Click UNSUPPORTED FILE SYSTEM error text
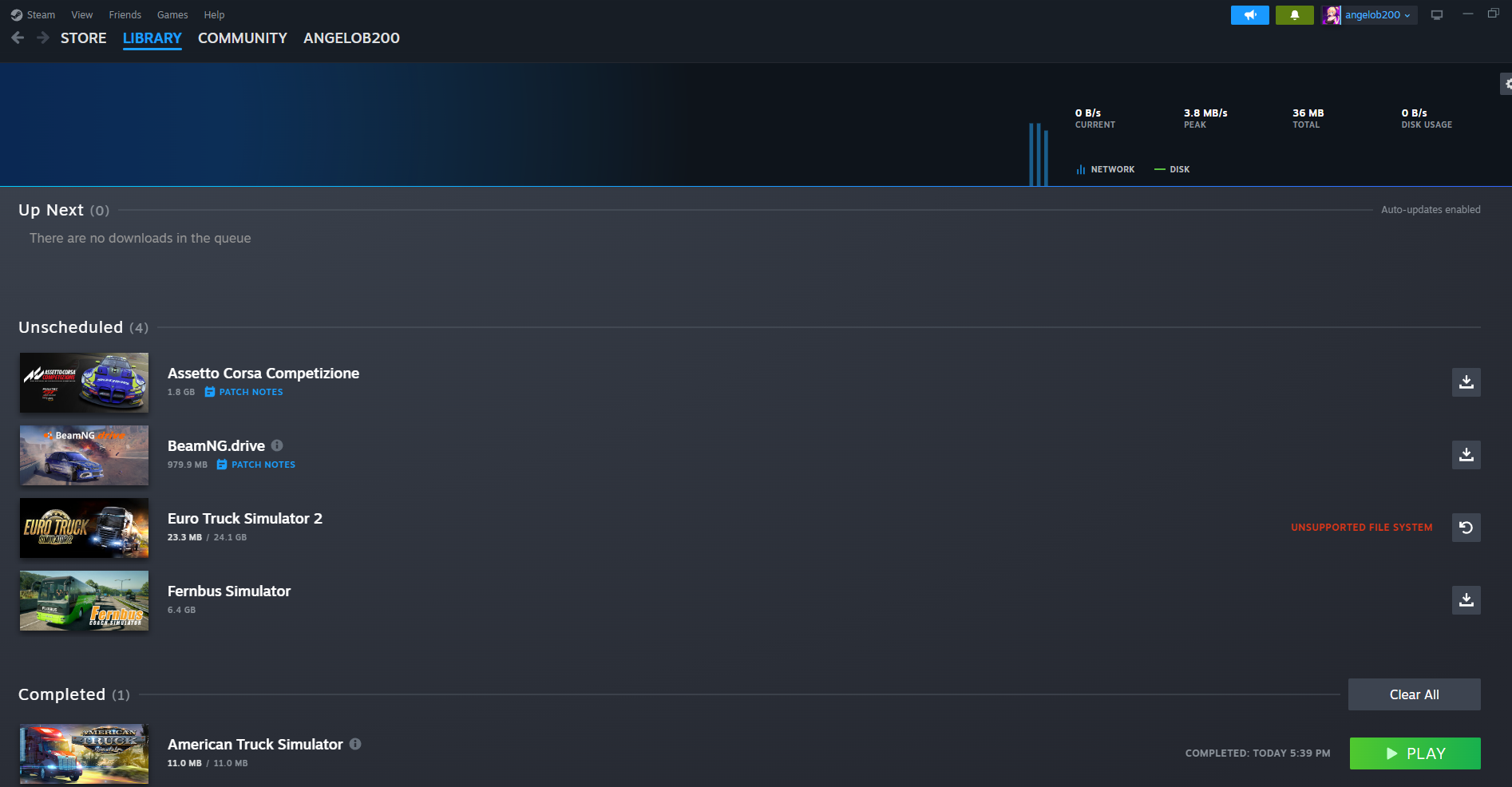The width and height of the screenshot is (1512, 787). (1362, 528)
